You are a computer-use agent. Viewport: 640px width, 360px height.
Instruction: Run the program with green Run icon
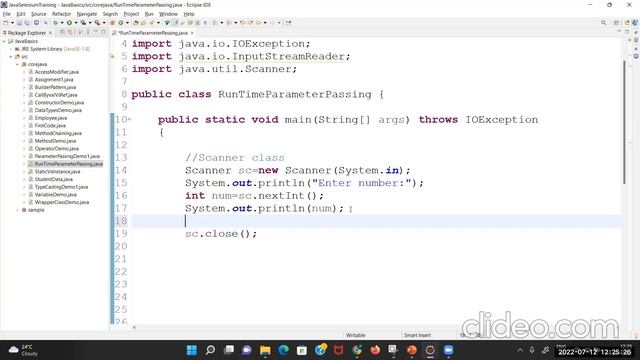[x=69, y=23]
